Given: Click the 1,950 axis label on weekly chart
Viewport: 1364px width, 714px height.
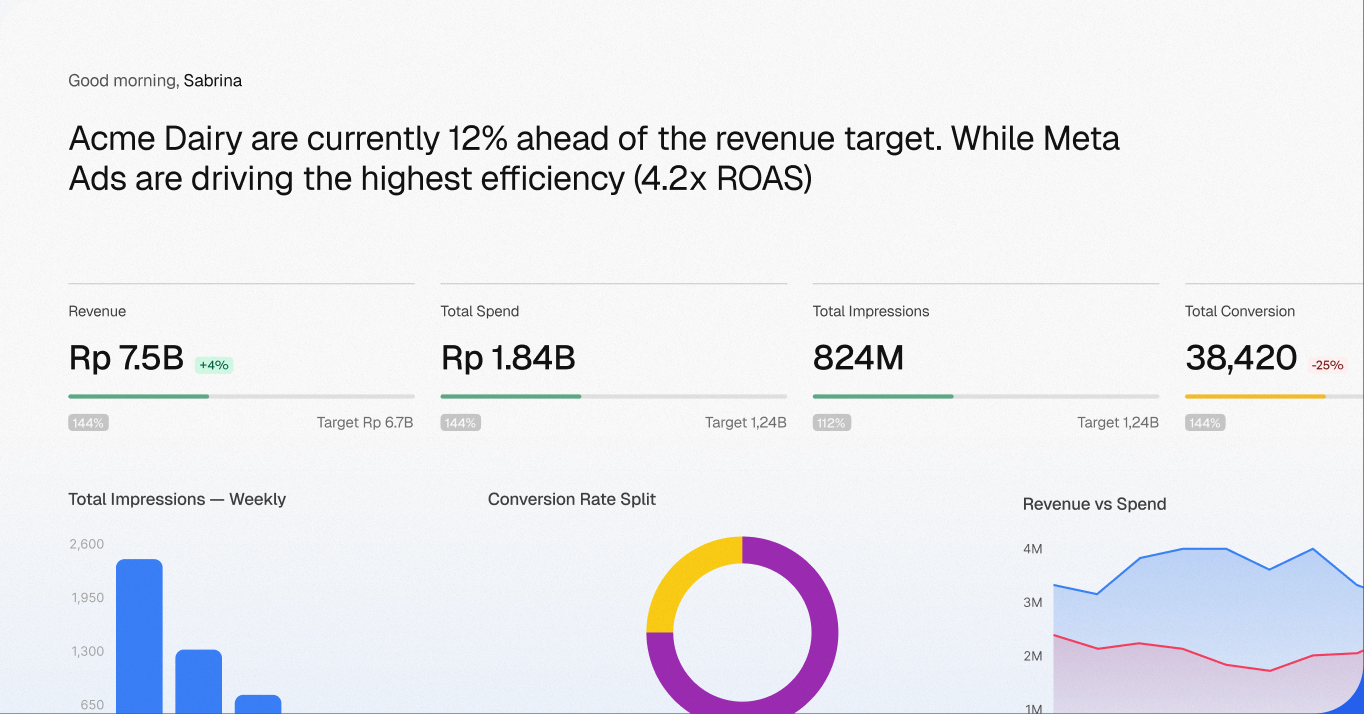Looking at the screenshot, I should [86, 598].
